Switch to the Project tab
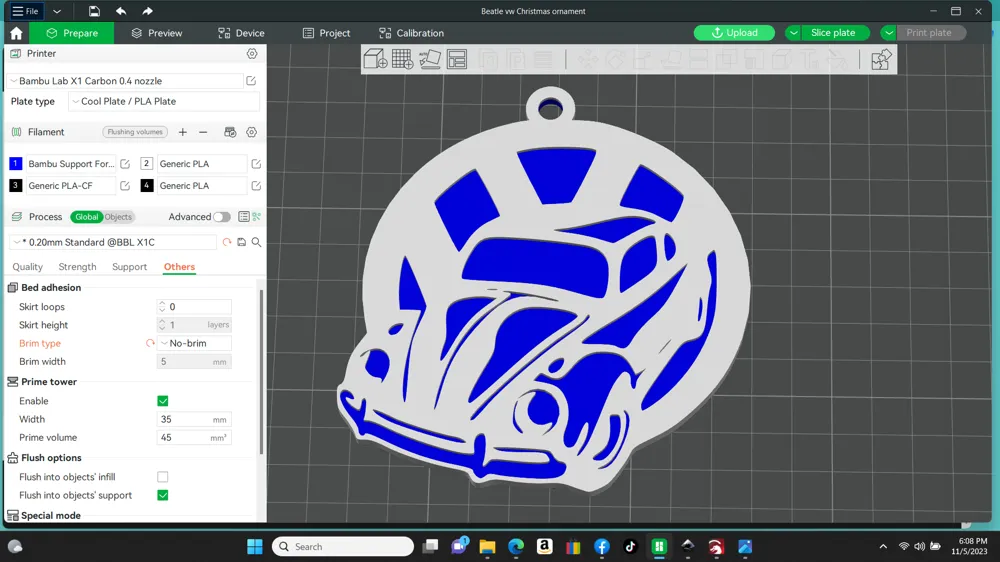Viewport: 1000px width, 562px height. (327, 33)
